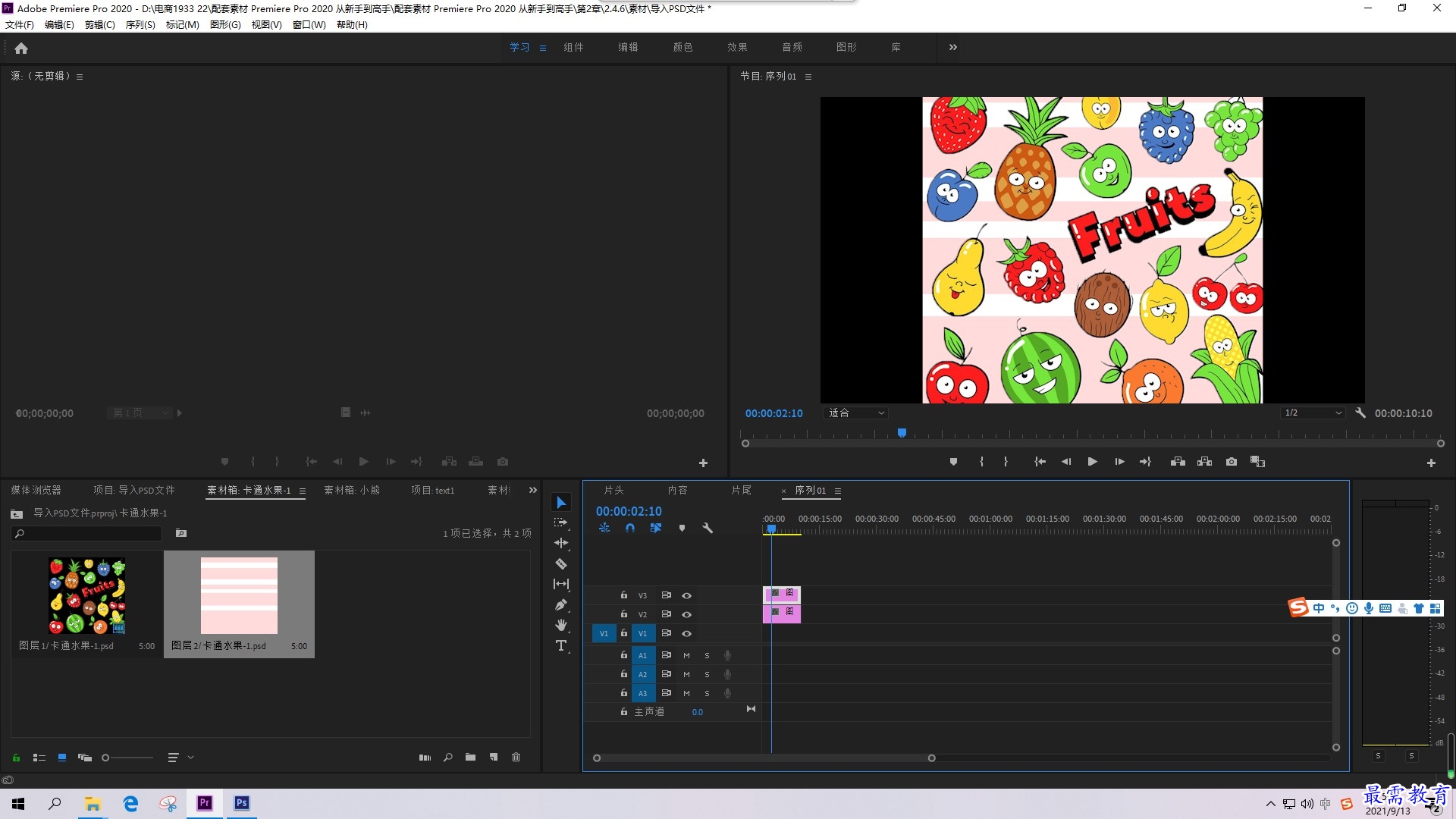1456x819 pixels.
Task: Click the Lift button in Program Monitor
Action: coord(1178,462)
